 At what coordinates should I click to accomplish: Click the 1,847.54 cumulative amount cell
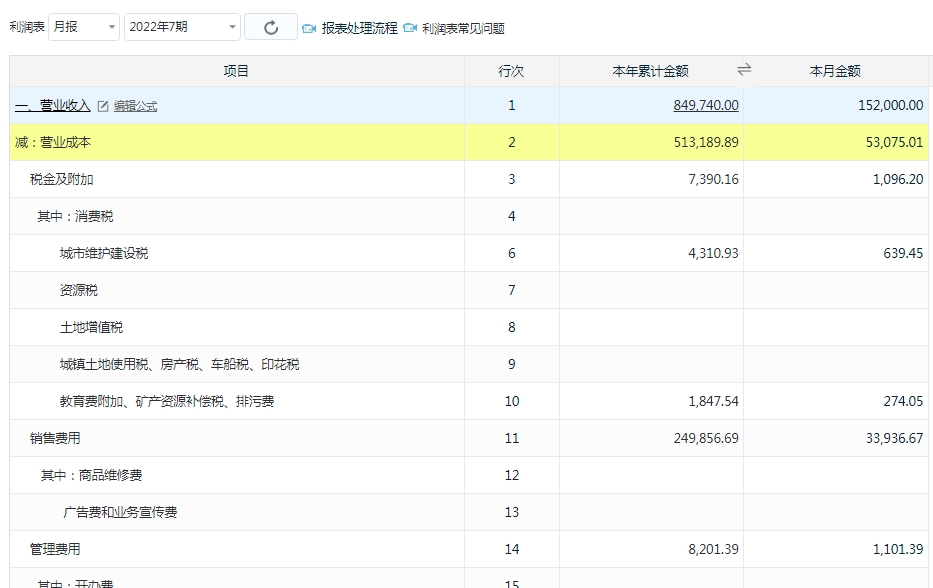(x=651, y=401)
